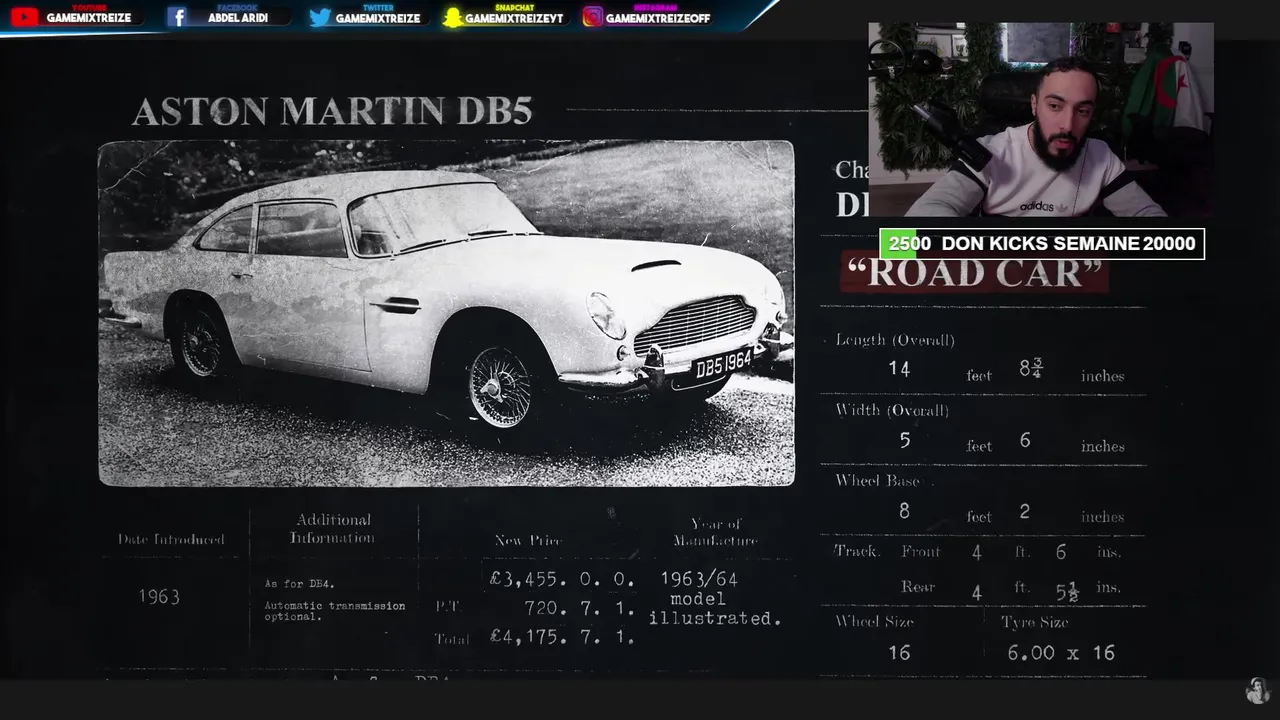Click the green 2500 progress amount

pyautogui.click(x=909, y=243)
